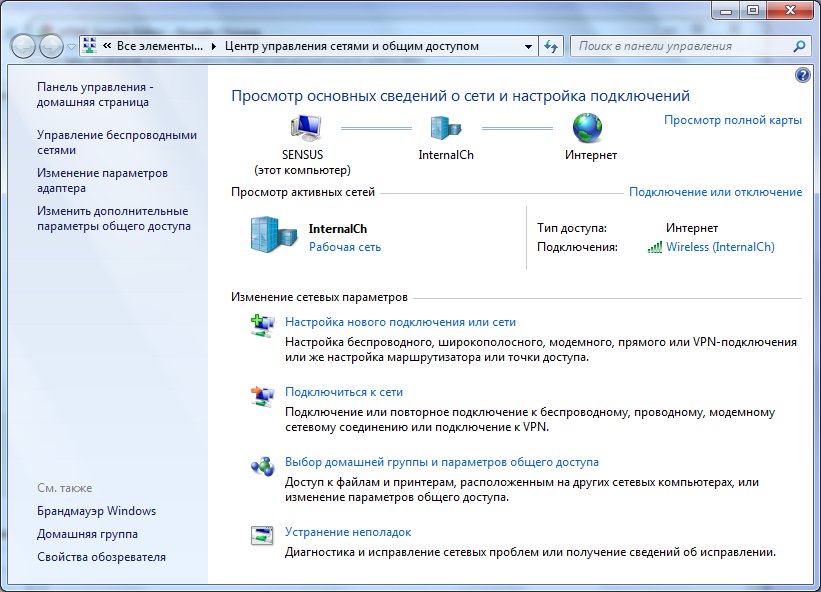Click the bold 'InternalCh' network name

[x=338, y=229]
